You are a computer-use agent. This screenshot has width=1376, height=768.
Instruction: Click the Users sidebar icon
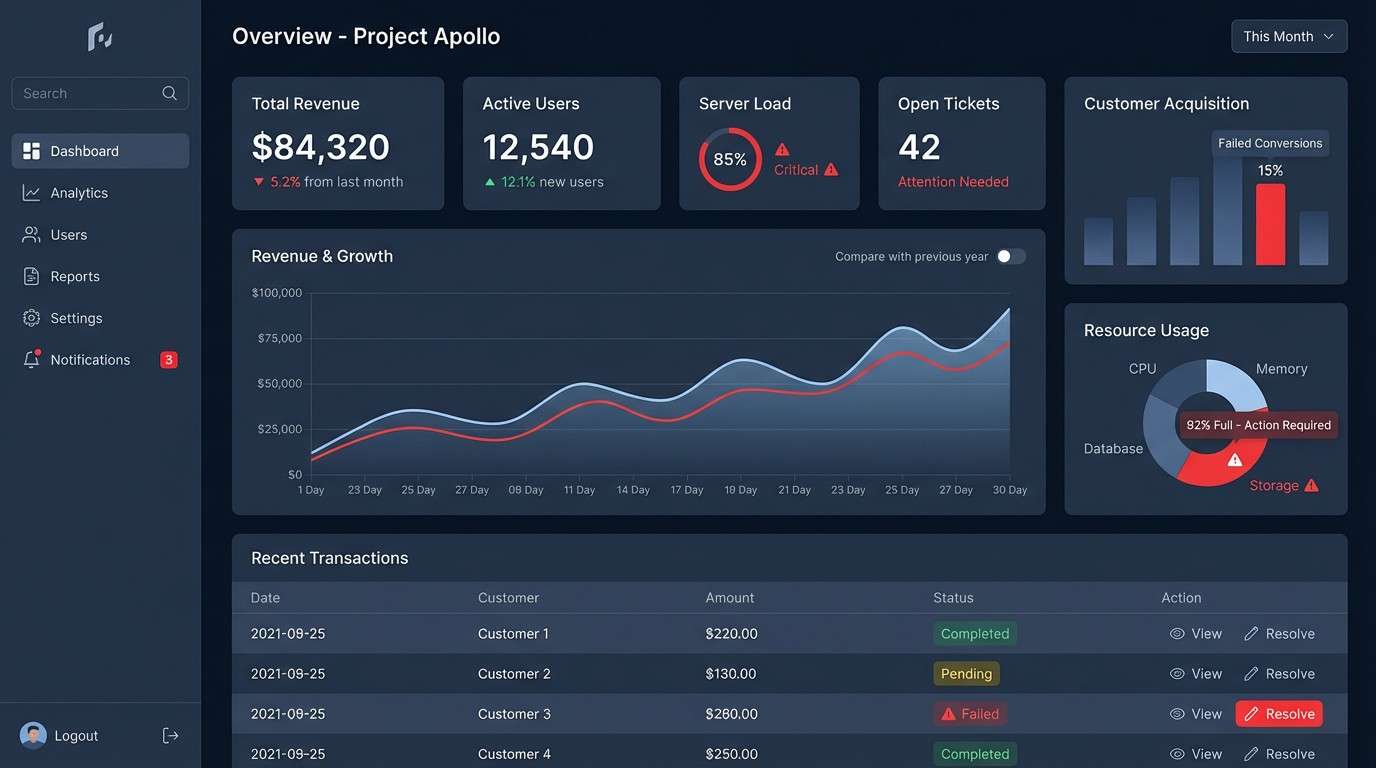click(31, 234)
